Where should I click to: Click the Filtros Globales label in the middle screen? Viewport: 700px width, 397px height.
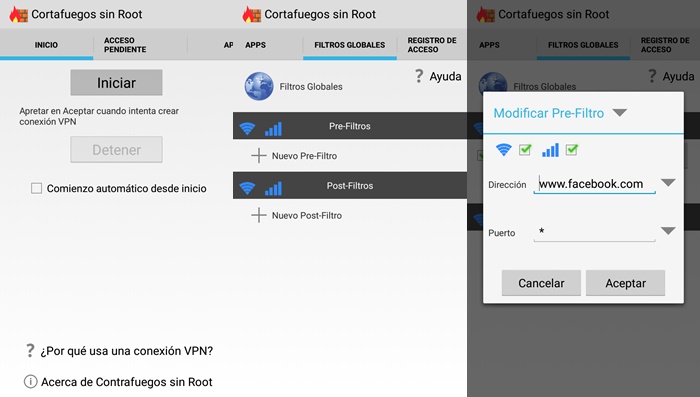311,87
